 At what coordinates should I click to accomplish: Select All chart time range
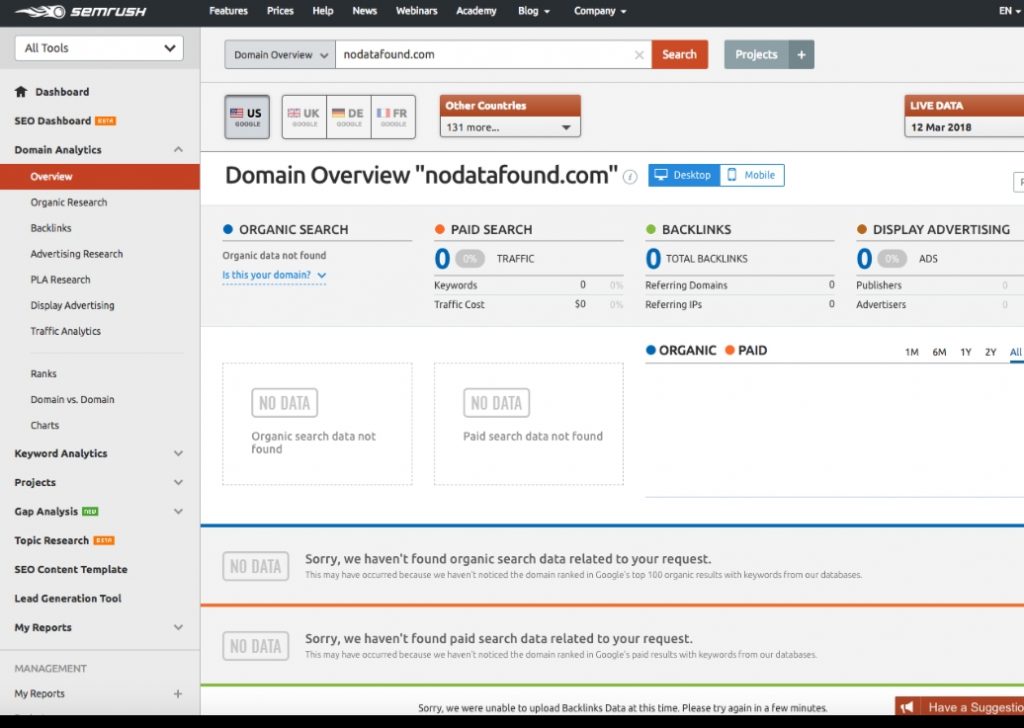1016,353
